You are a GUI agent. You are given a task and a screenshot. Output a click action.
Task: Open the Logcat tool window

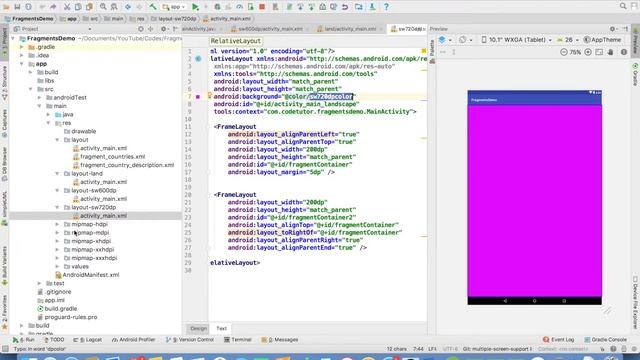coord(88,340)
